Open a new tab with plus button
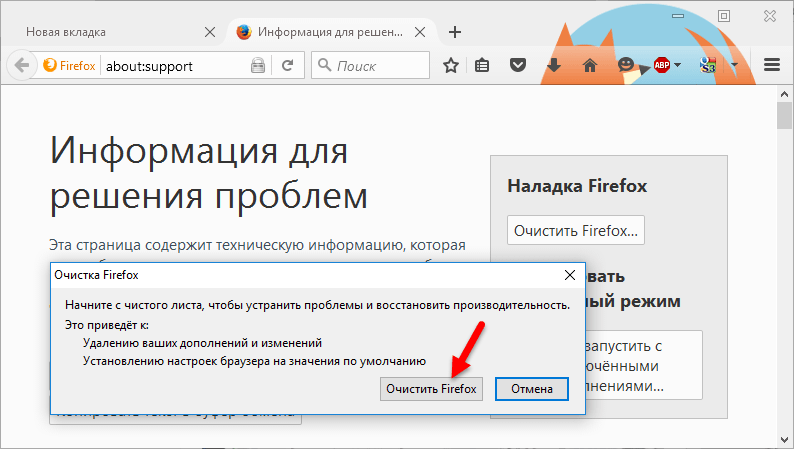Viewport: 794px width, 449px height. pyautogui.click(x=455, y=32)
